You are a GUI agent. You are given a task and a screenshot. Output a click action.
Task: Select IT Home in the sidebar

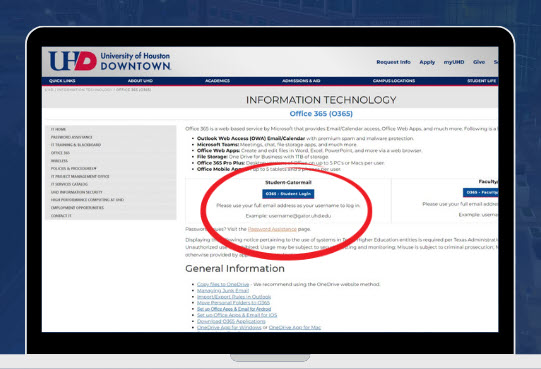tap(58, 129)
